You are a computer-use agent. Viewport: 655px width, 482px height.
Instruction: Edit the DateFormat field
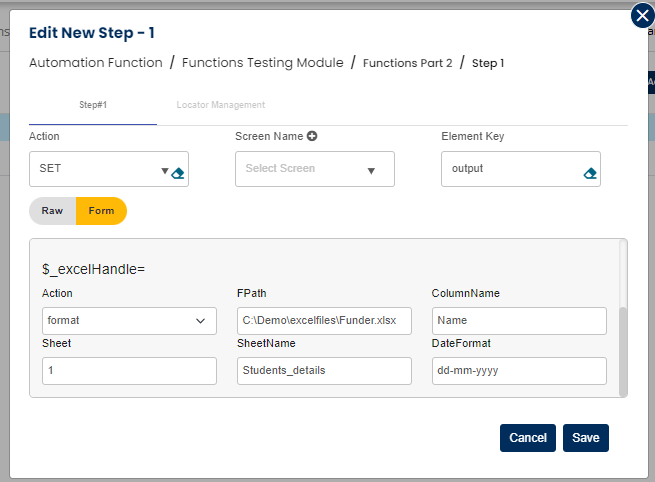(x=518, y=371)
